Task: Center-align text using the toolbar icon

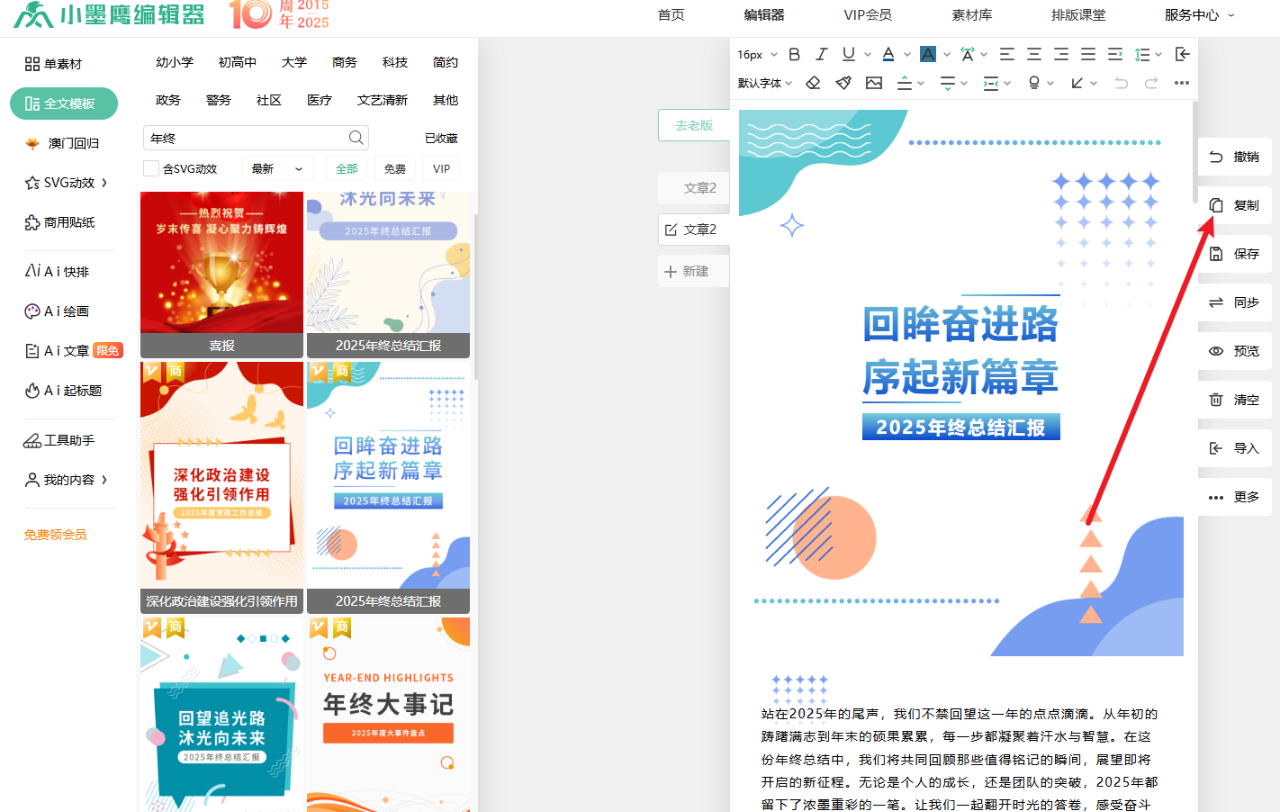Action: point(1034,54)
